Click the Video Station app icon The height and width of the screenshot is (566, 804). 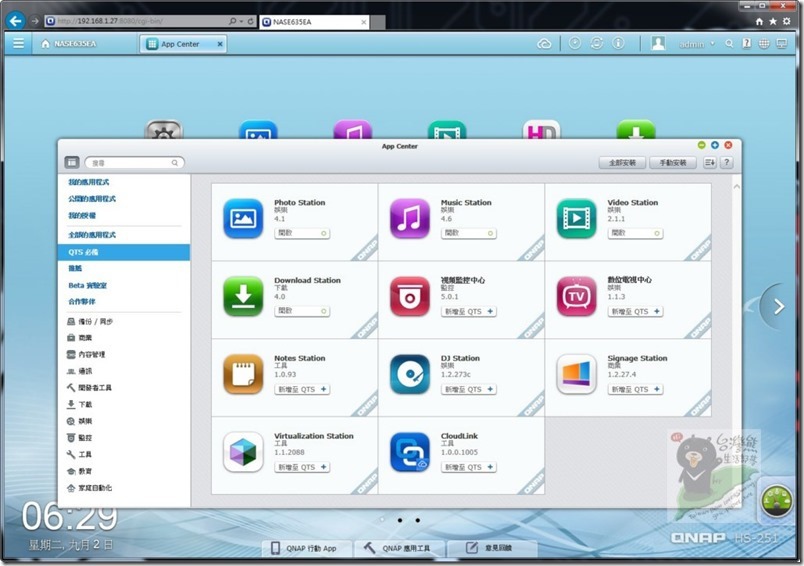point(576,219)
